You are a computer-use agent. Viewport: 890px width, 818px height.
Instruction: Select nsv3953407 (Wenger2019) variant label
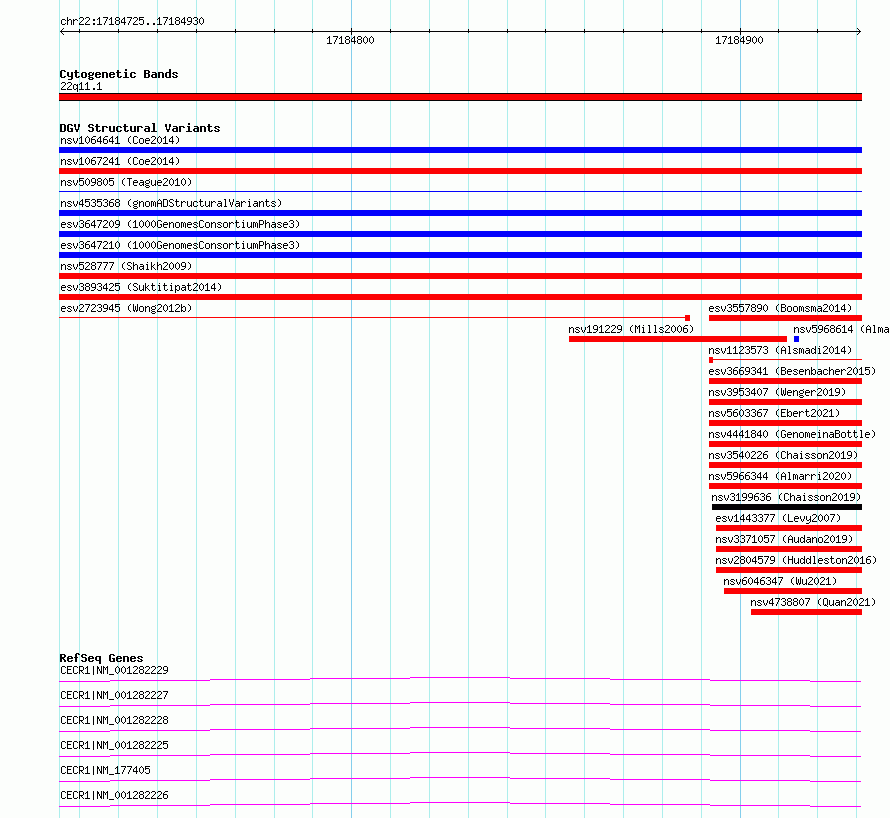pos(777,392)
